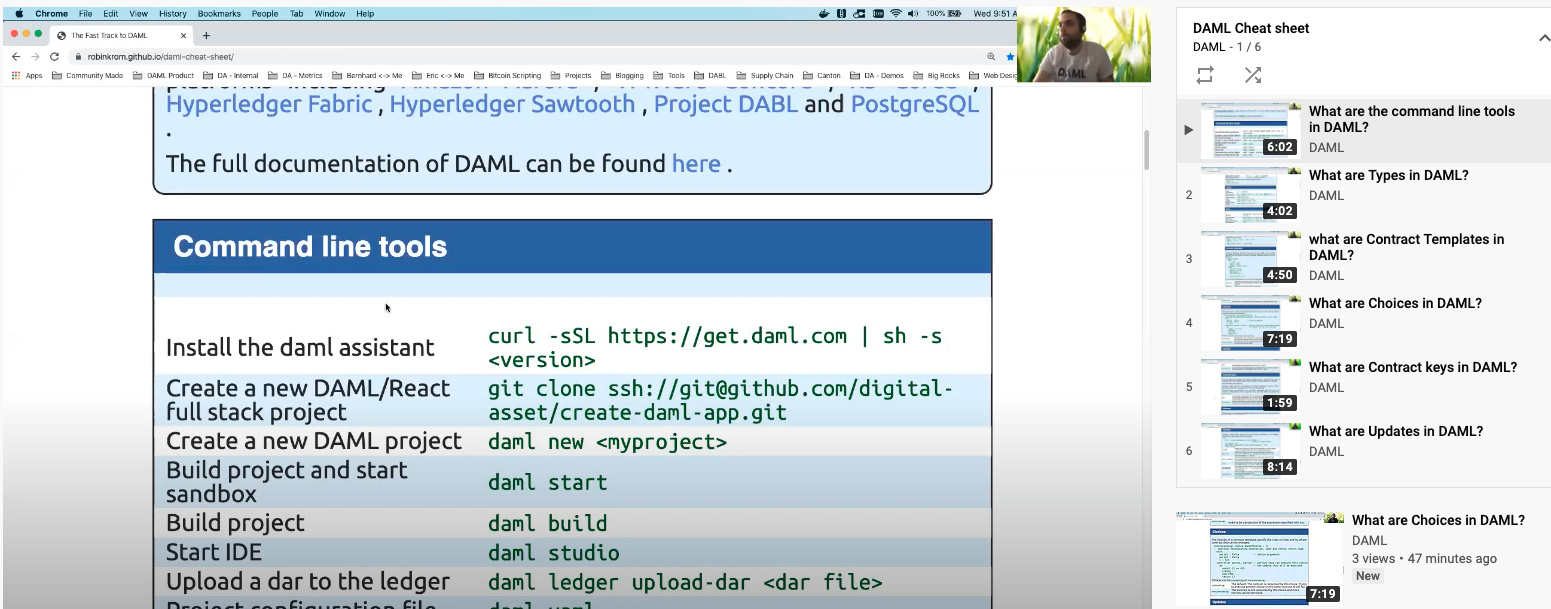Open the Apple menu
The image size is (1551, 609).
pos(18,14)
